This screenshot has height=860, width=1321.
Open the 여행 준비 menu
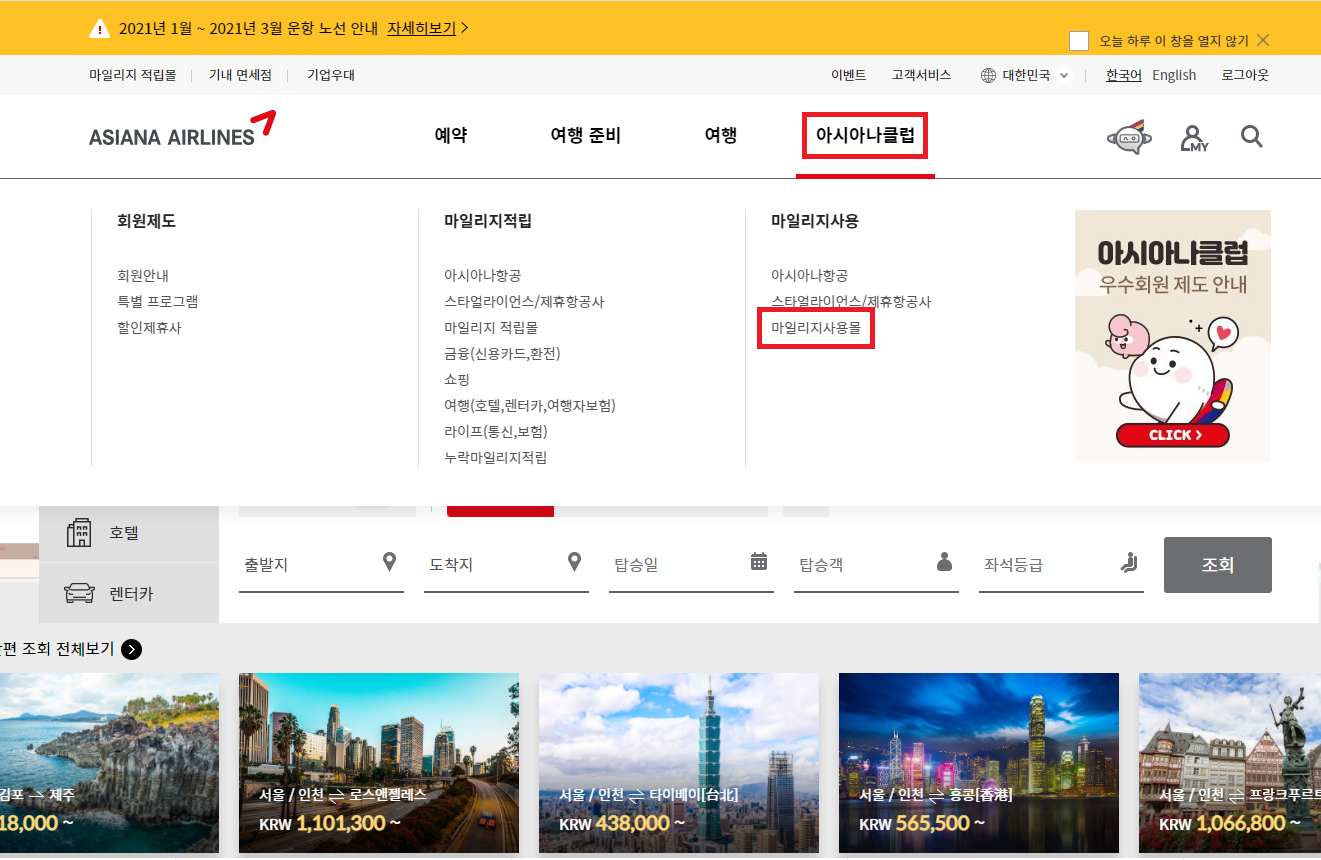point(586,136)
